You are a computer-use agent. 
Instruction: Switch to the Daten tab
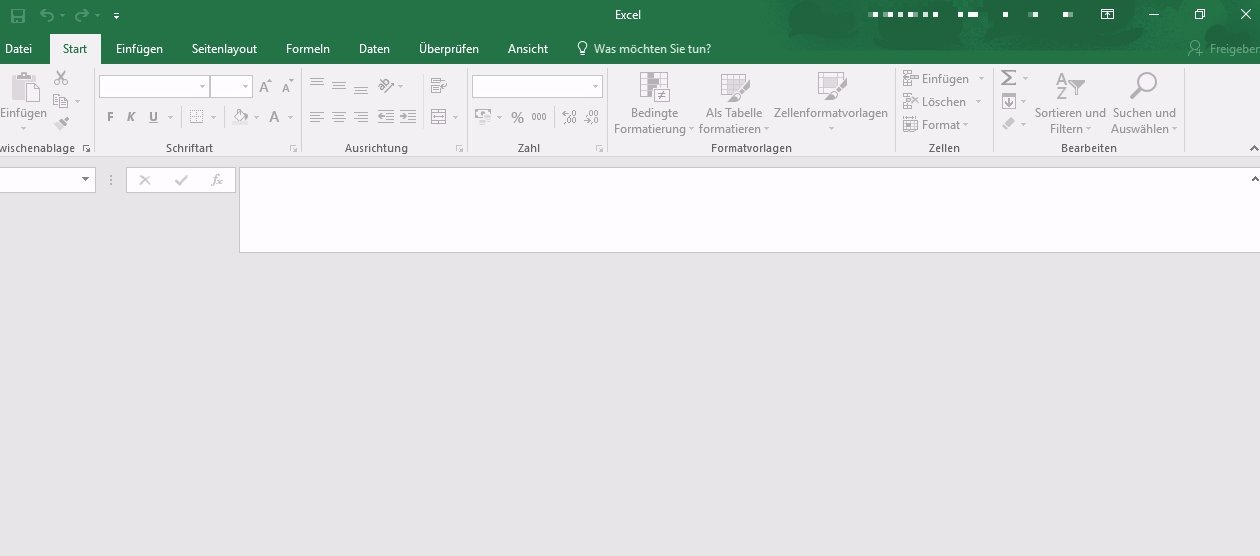point(374,48)
